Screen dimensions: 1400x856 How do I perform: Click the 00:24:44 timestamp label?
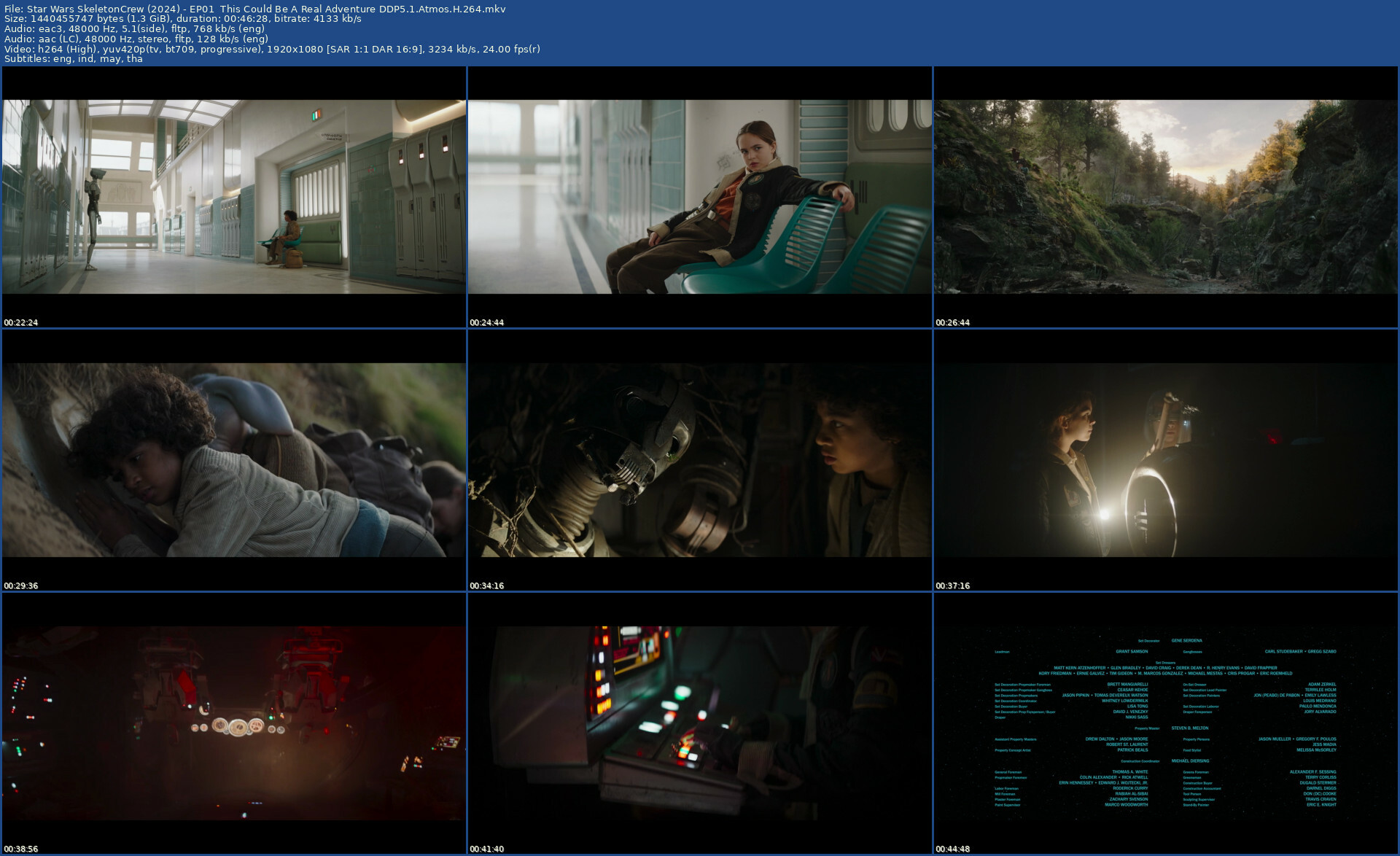pos(487,322)
